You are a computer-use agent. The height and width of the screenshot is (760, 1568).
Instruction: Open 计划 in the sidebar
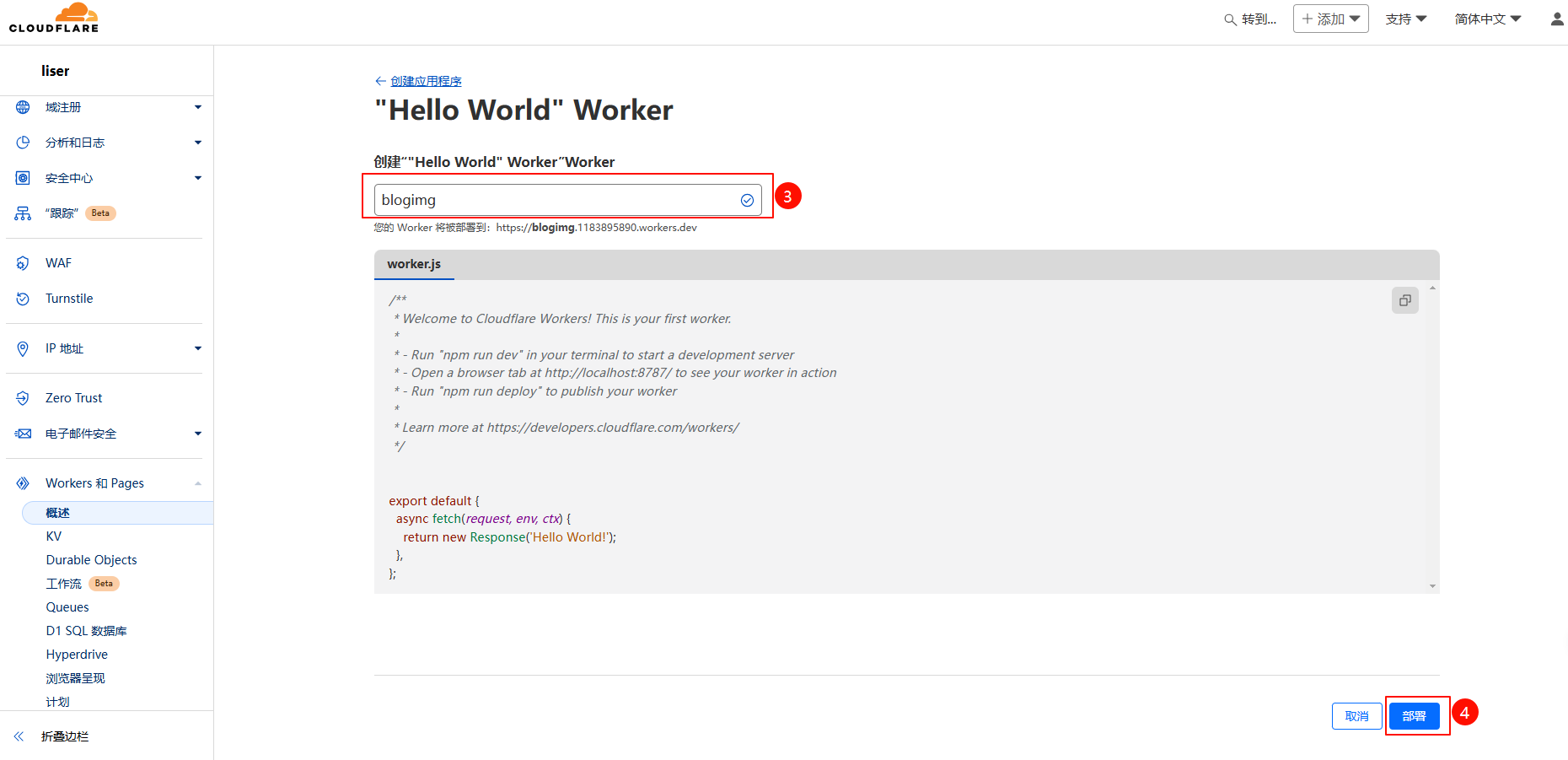[57, 702]
